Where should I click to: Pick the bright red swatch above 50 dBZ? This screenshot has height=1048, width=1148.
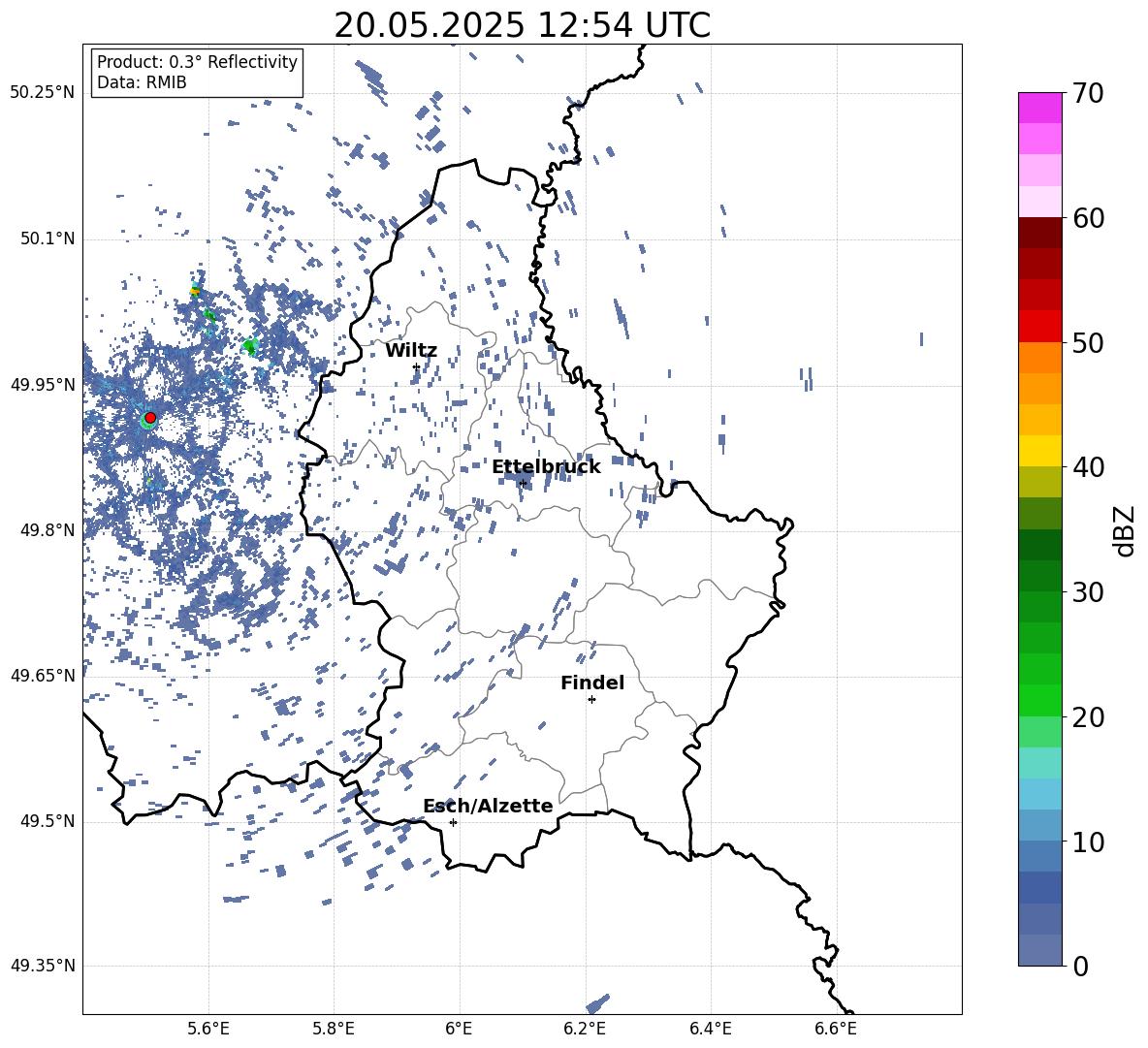1040,327
